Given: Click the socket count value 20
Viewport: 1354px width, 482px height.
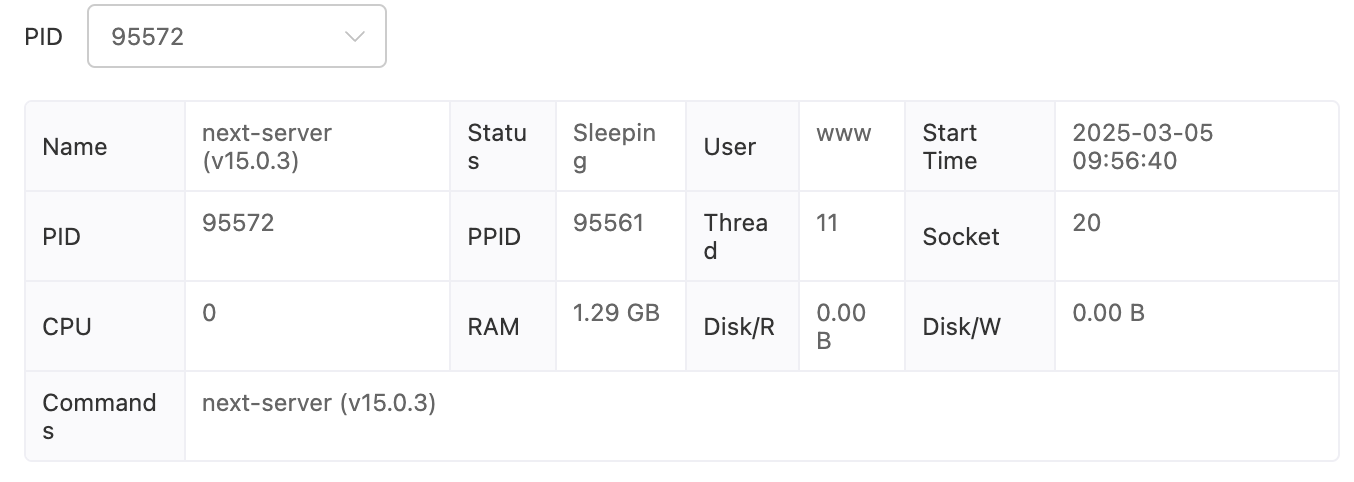Looking at the screenshot, I should pyautogui.click(x=1086, y=223).
